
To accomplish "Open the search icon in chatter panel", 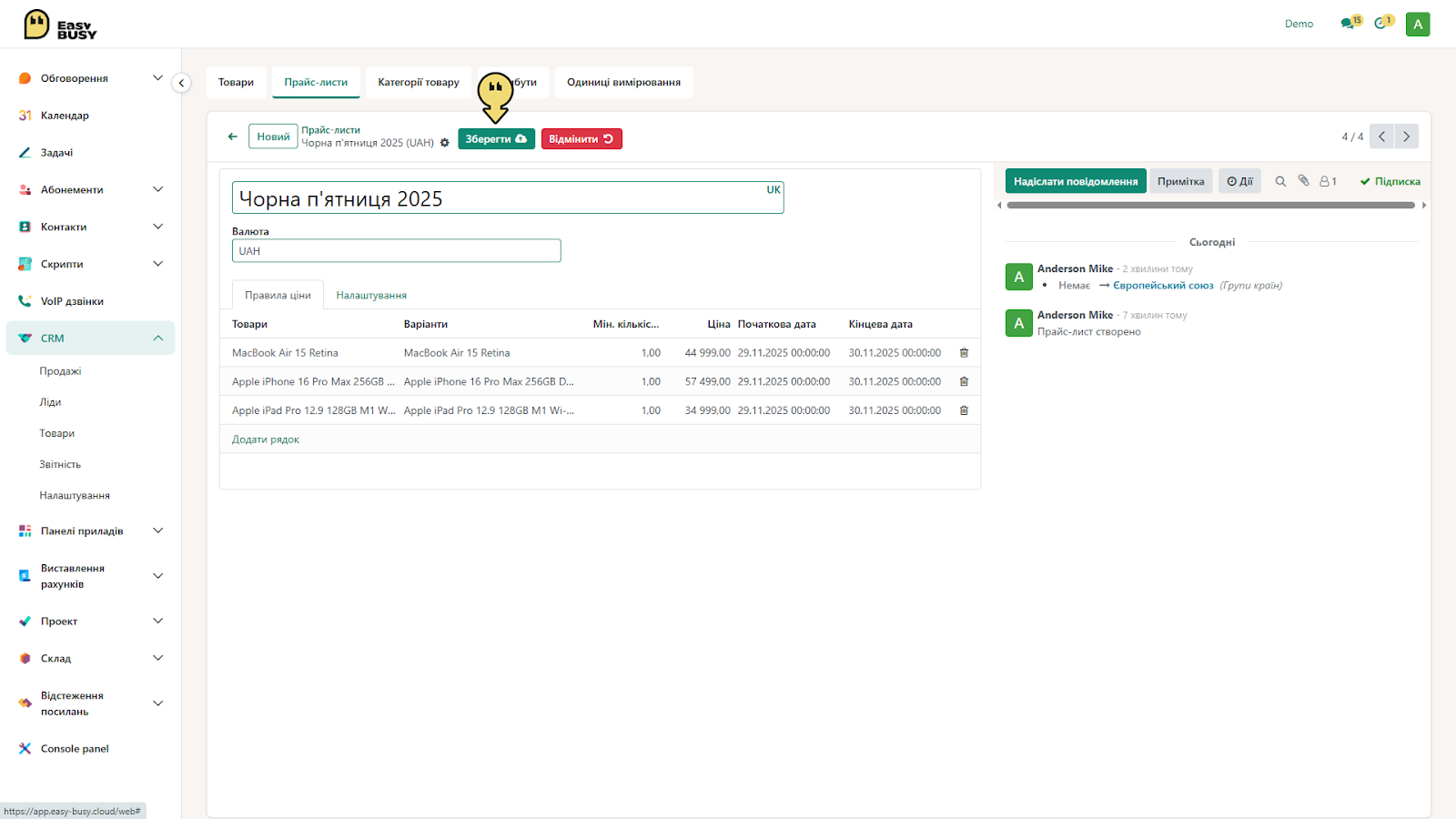I will (1280, 181).
